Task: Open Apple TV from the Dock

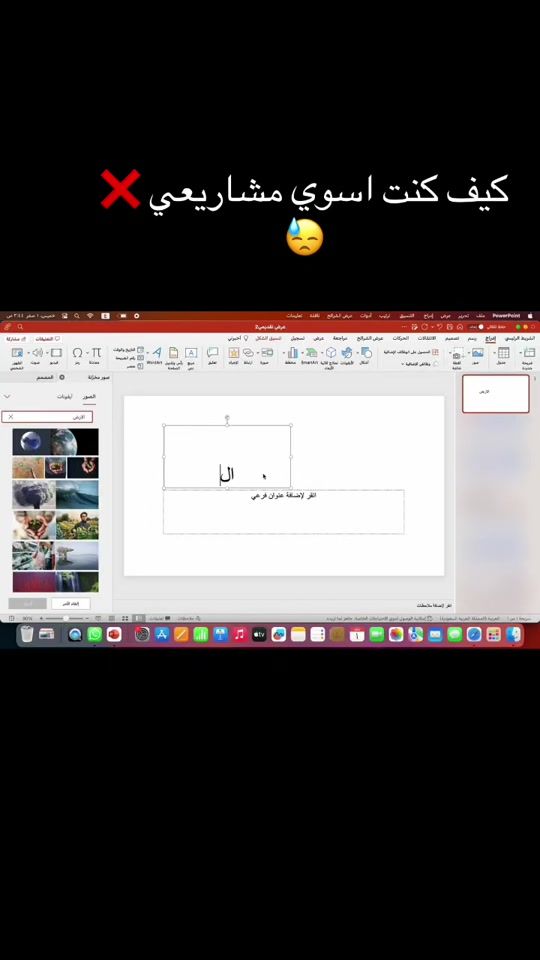Action: tap(259, 634)
